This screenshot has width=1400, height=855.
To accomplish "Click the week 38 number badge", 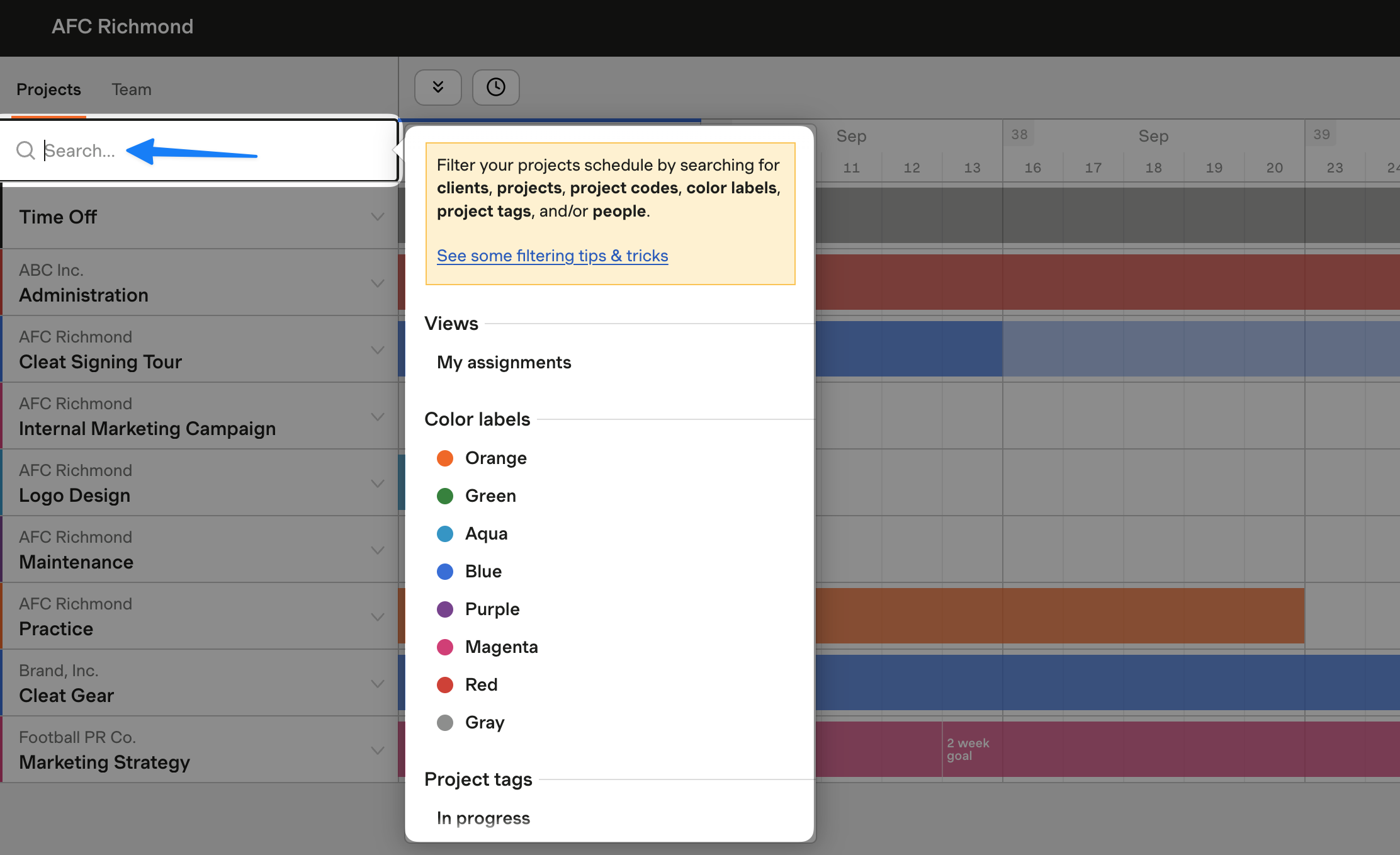I will coord(1020,135).
